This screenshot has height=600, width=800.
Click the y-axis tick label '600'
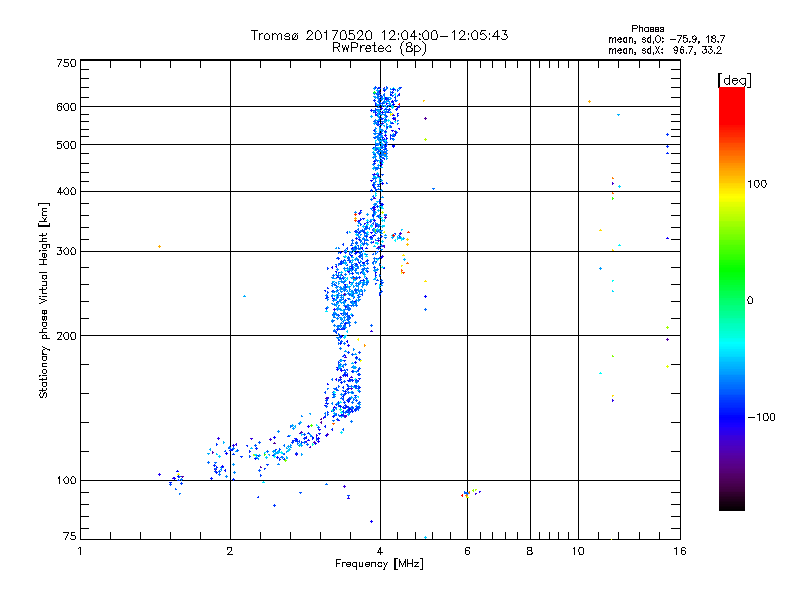click(66, 107)
